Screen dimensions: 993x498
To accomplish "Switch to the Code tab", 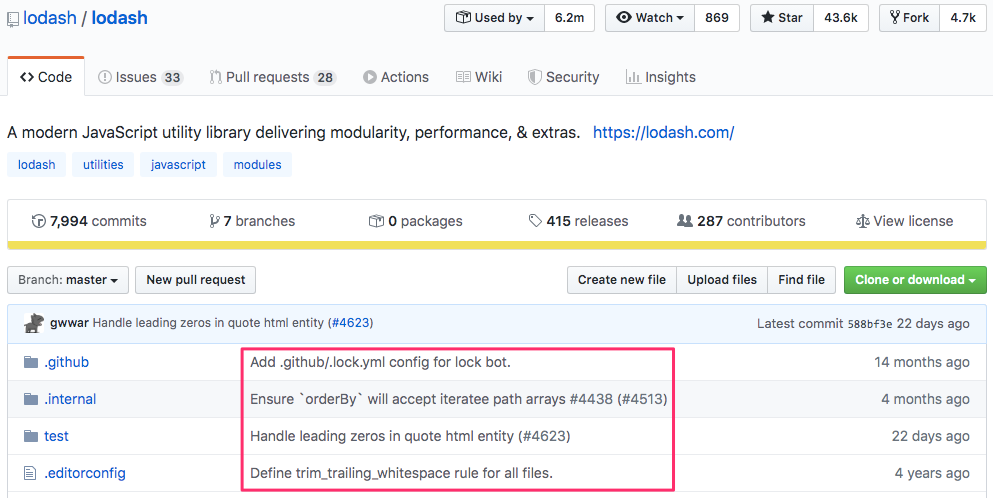I will 46,77.
